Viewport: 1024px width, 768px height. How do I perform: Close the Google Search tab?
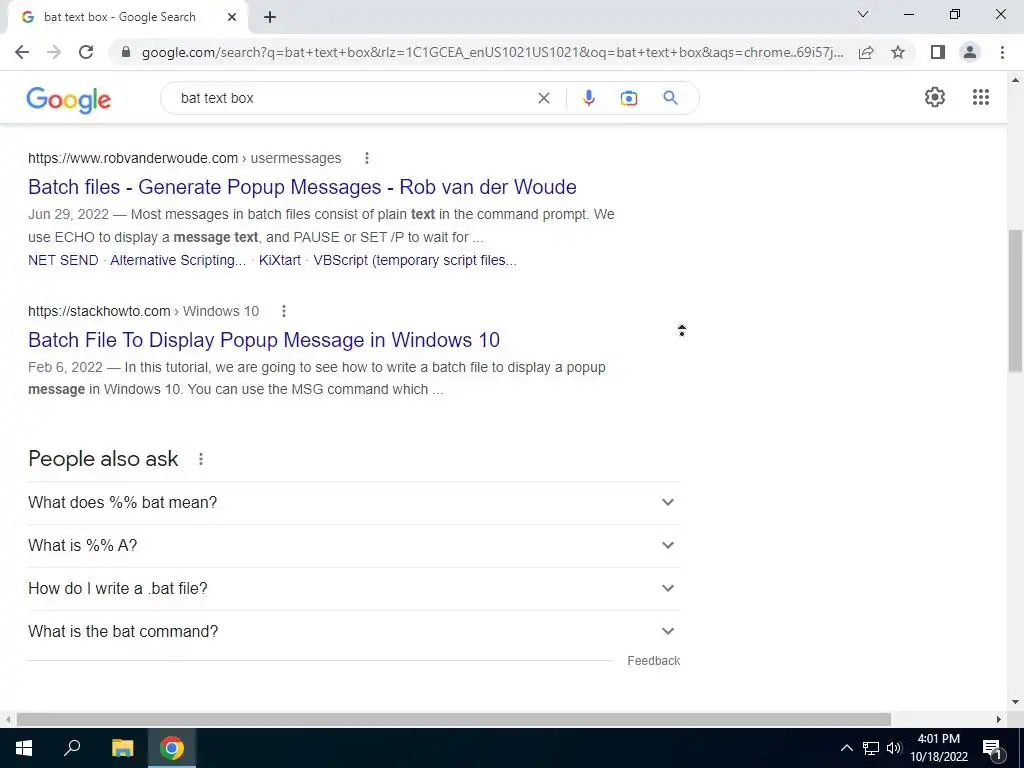point(232,18)
